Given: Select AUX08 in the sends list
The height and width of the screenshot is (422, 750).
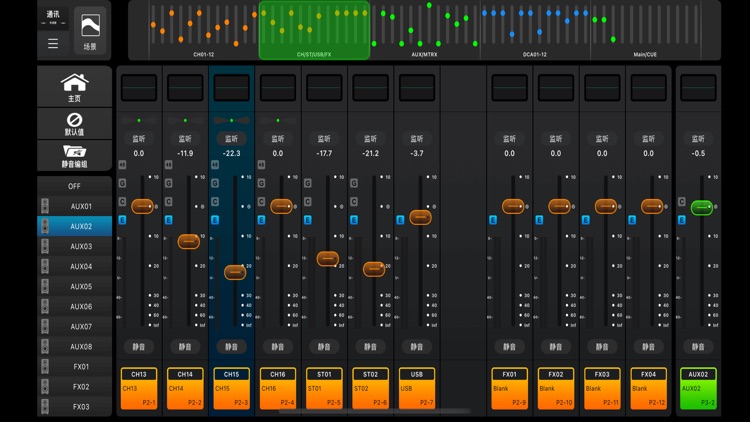Looking at the screenshot, I should pos(74,346).
